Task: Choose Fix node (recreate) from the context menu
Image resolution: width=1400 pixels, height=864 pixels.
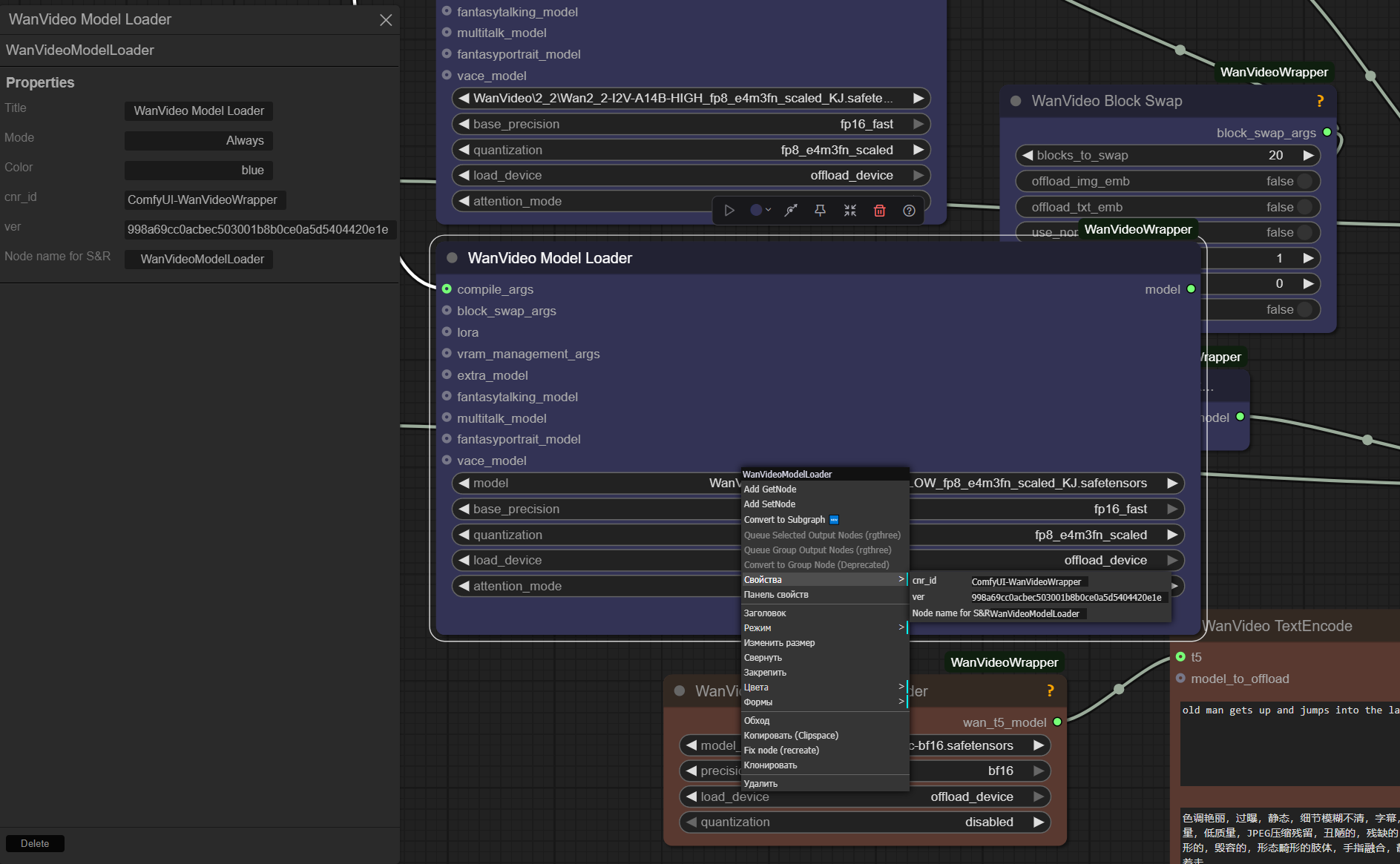Action: click(x=825, y=751)
